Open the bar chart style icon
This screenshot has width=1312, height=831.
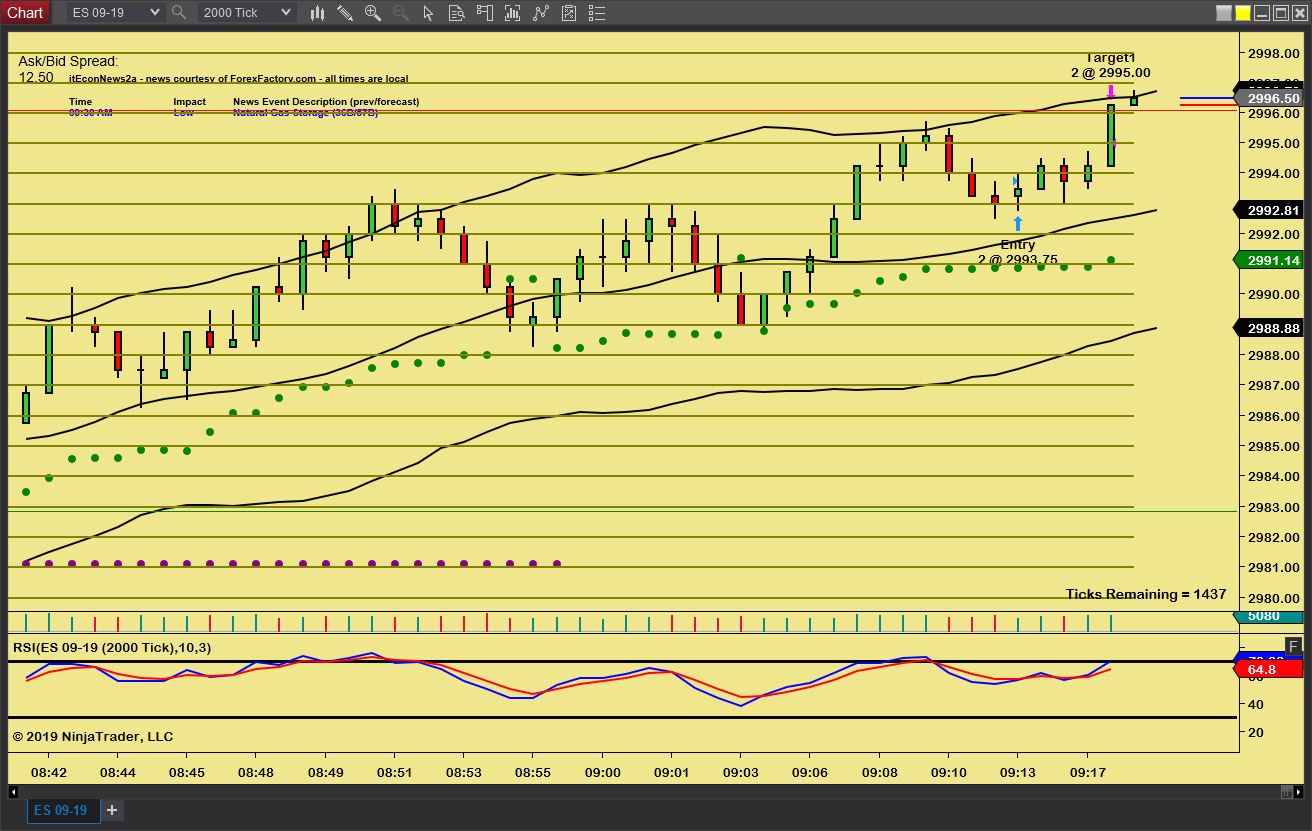(318, 13)
